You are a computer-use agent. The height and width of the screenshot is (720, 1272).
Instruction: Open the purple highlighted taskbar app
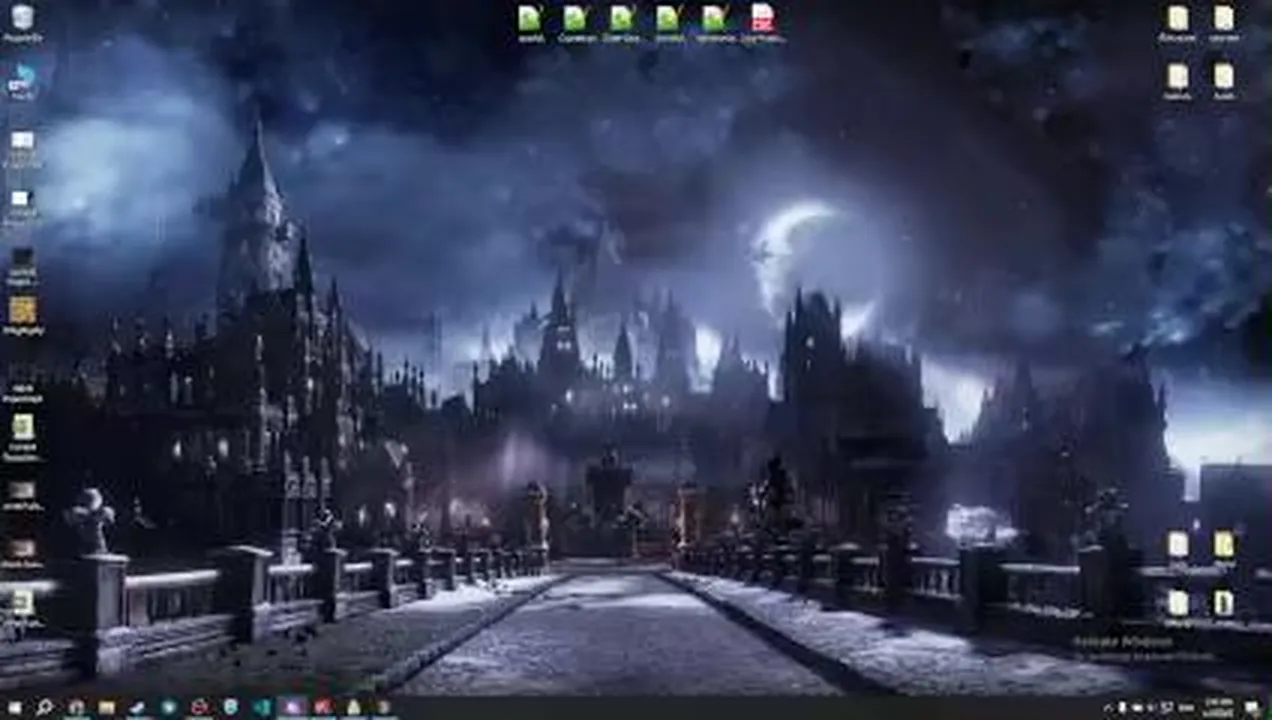click(x=291, y=707)
